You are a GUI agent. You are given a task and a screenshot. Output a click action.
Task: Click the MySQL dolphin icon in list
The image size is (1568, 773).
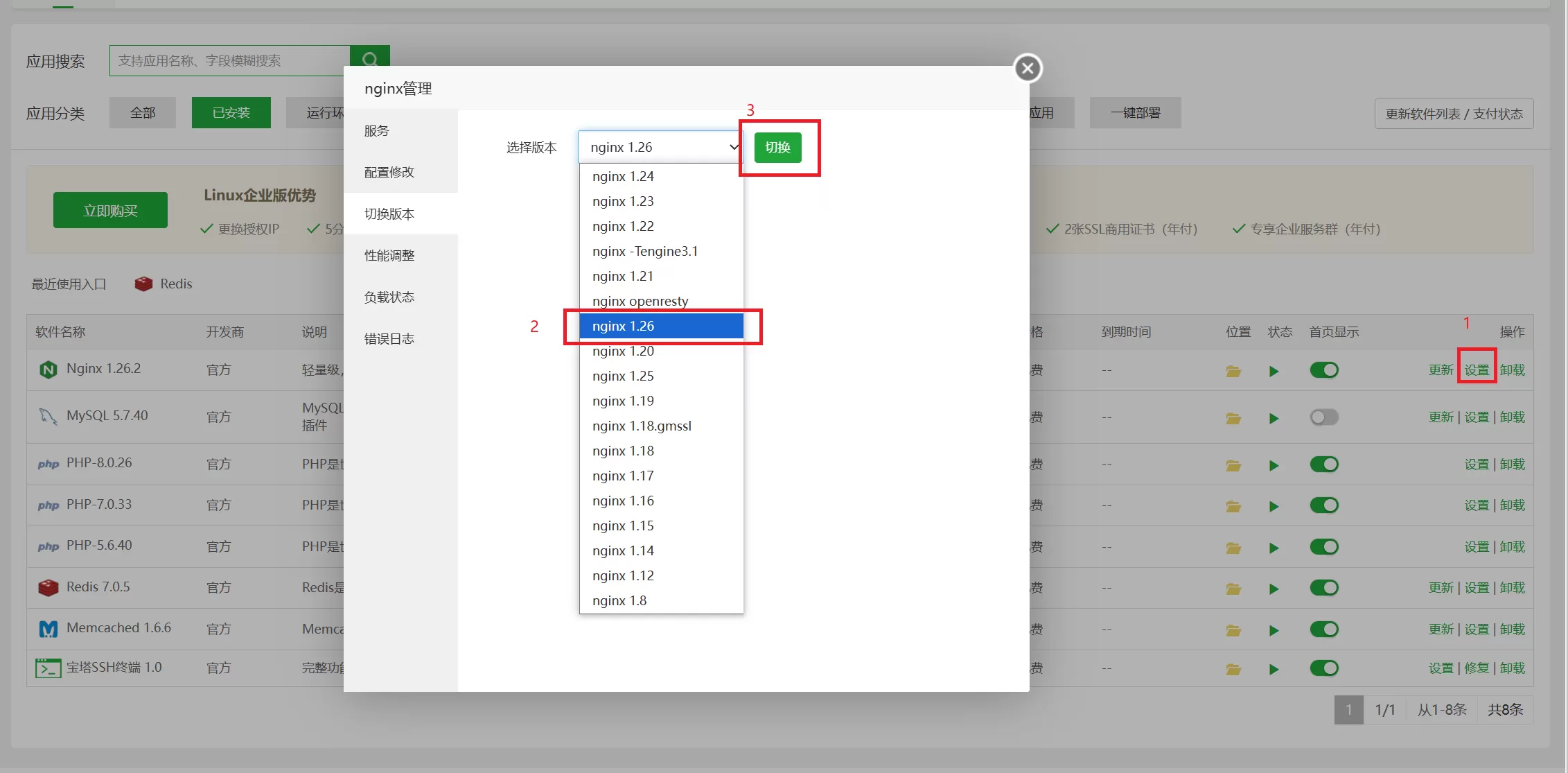[x=48, y=416]
